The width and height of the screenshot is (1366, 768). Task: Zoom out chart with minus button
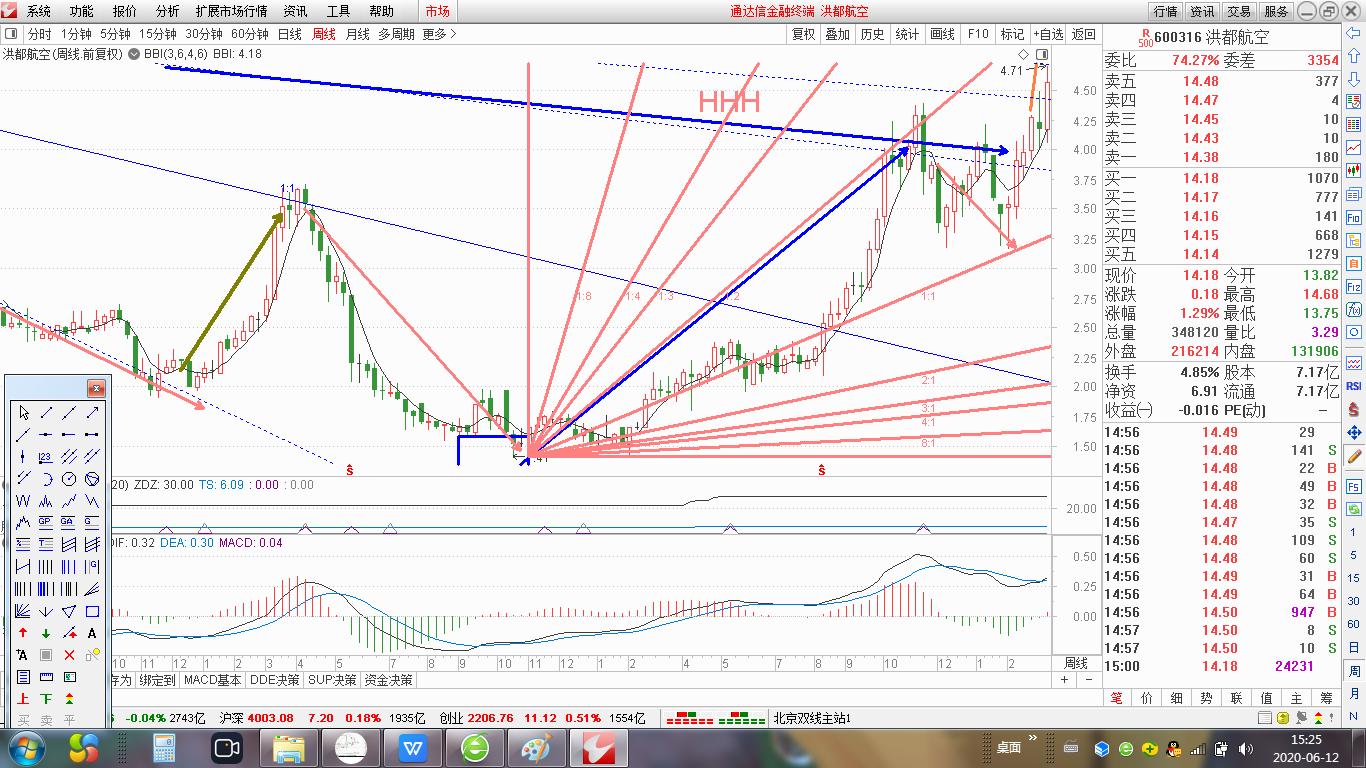point(1089,680)
